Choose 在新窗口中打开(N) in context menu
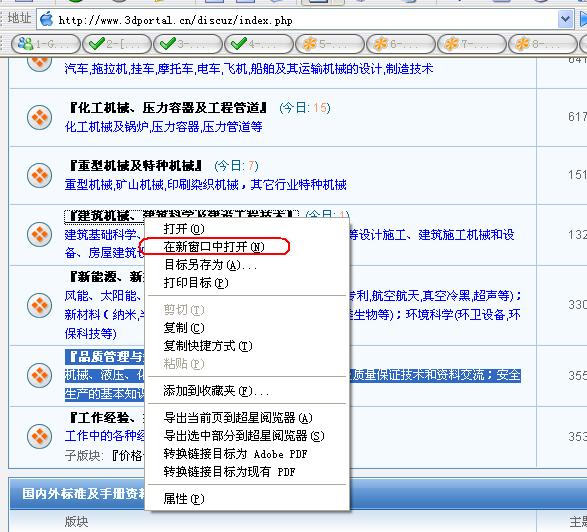This screenshot has width=587, height=532. [x=247, y=247]
